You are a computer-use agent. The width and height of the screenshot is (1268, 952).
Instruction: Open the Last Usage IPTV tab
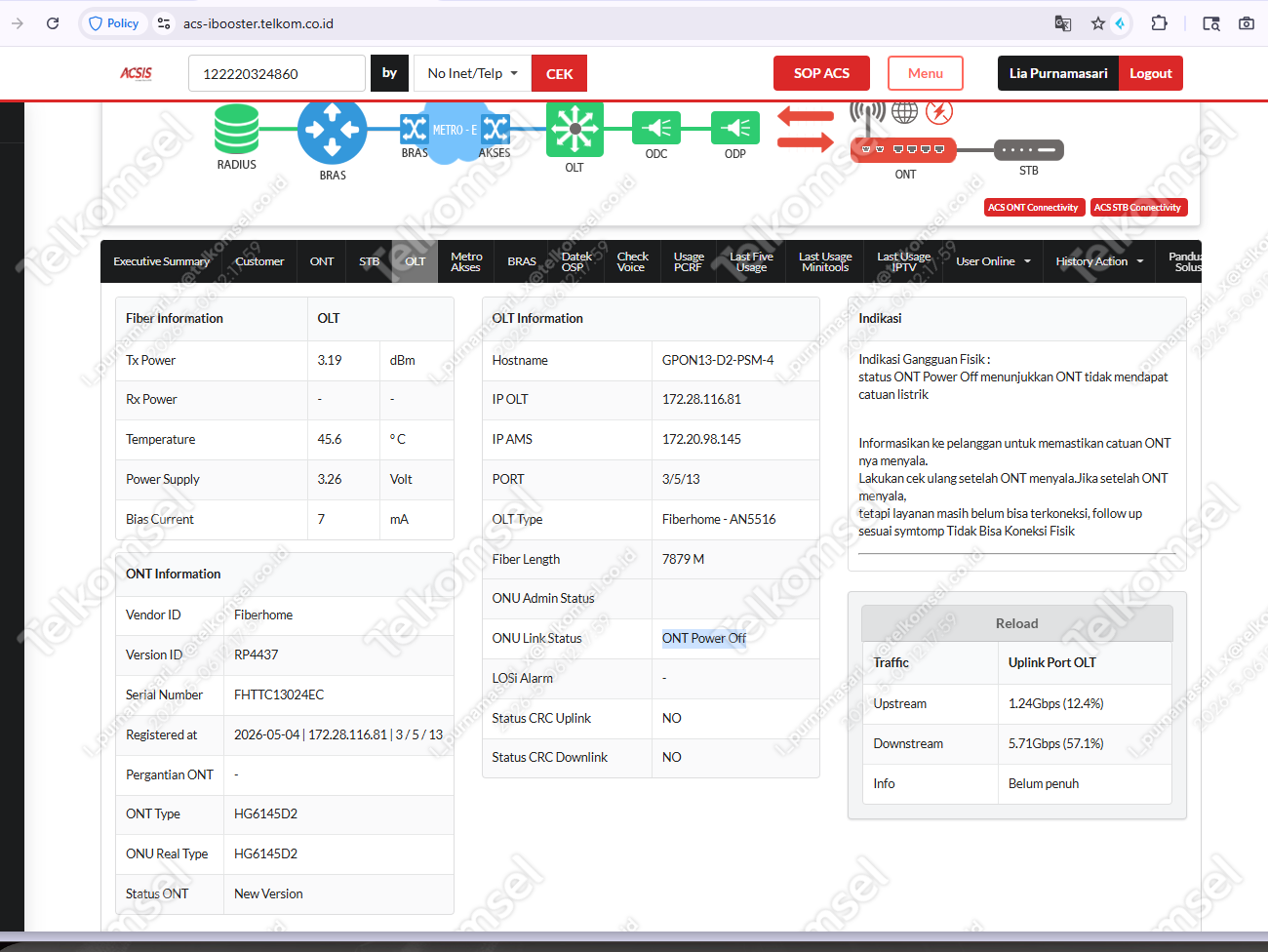(x=904, y=261)
